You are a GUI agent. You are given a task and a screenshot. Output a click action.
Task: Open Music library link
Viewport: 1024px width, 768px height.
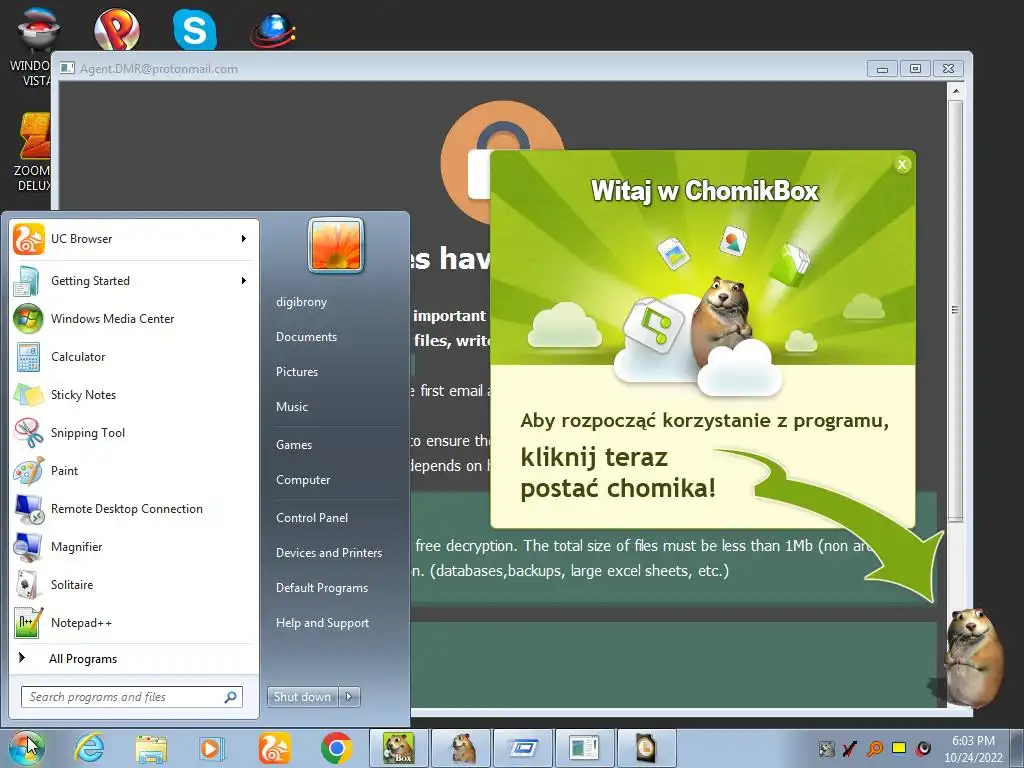point(292,407)
